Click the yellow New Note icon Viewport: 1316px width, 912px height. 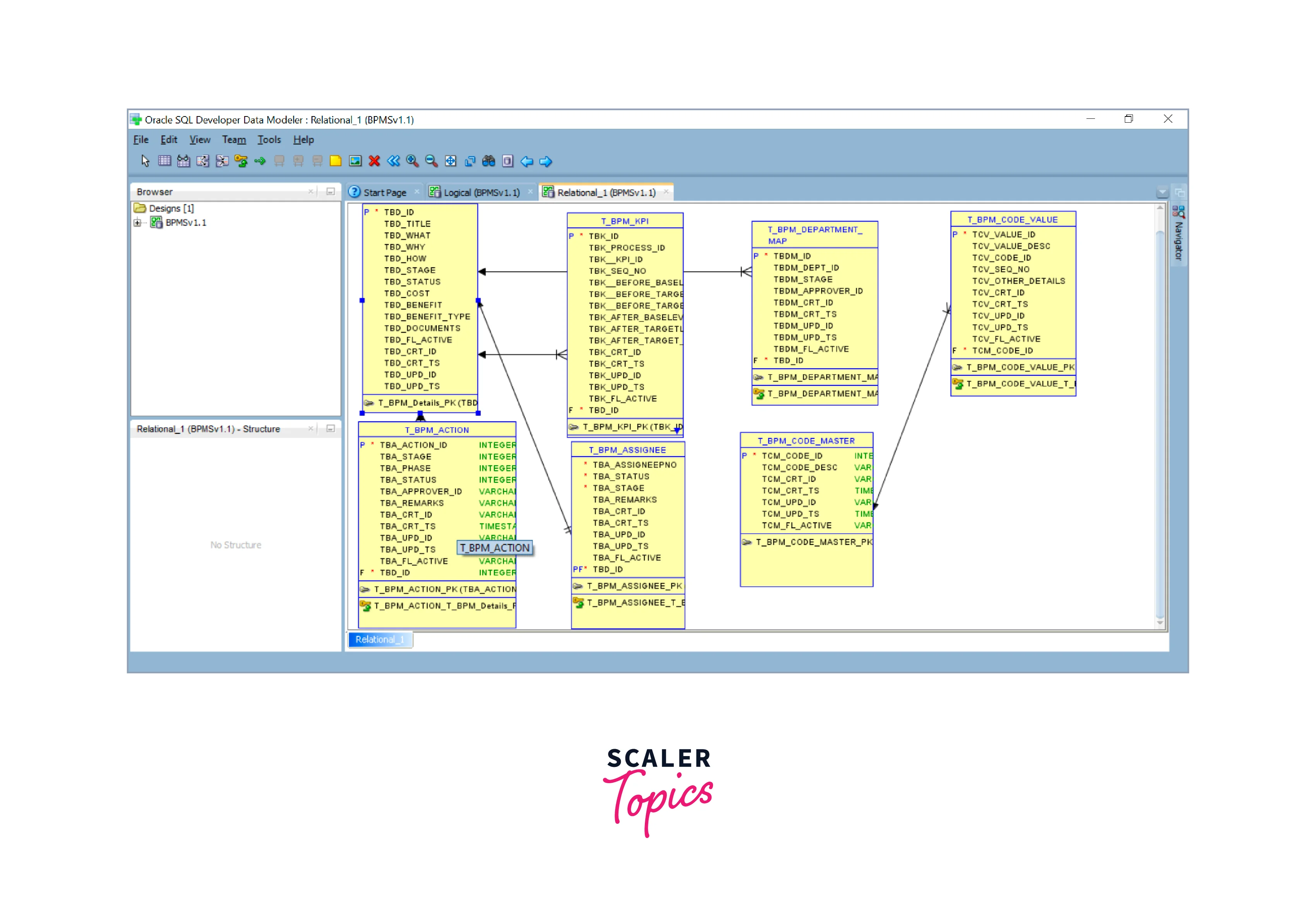pyautogui.click(x=336, y=161)
